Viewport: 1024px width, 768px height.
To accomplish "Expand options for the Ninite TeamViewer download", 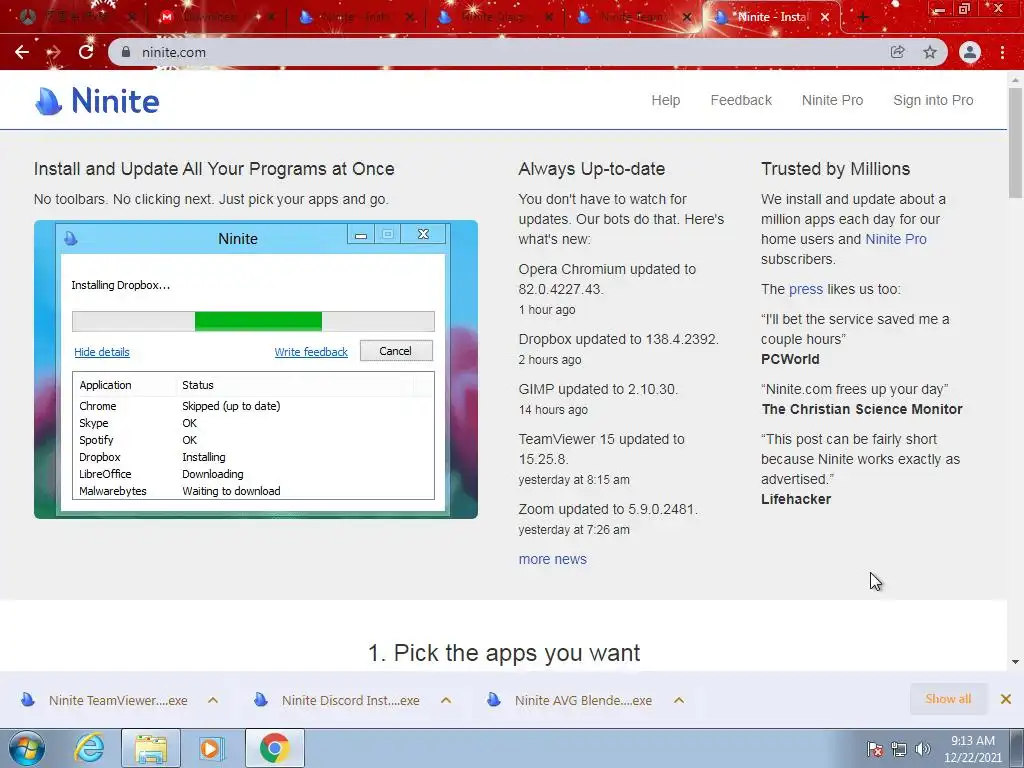I will 213,700.
